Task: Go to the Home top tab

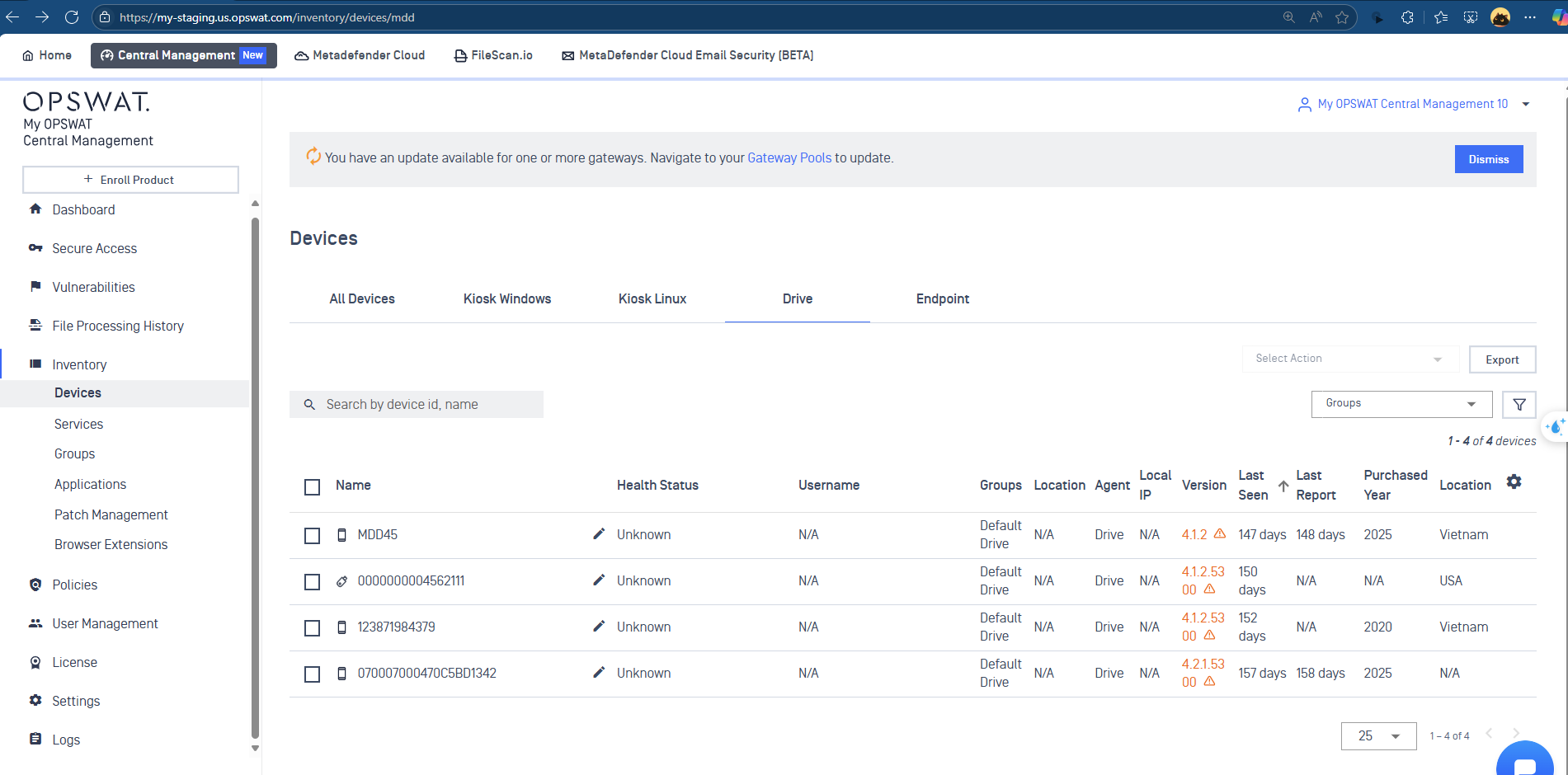Action: 47,55
